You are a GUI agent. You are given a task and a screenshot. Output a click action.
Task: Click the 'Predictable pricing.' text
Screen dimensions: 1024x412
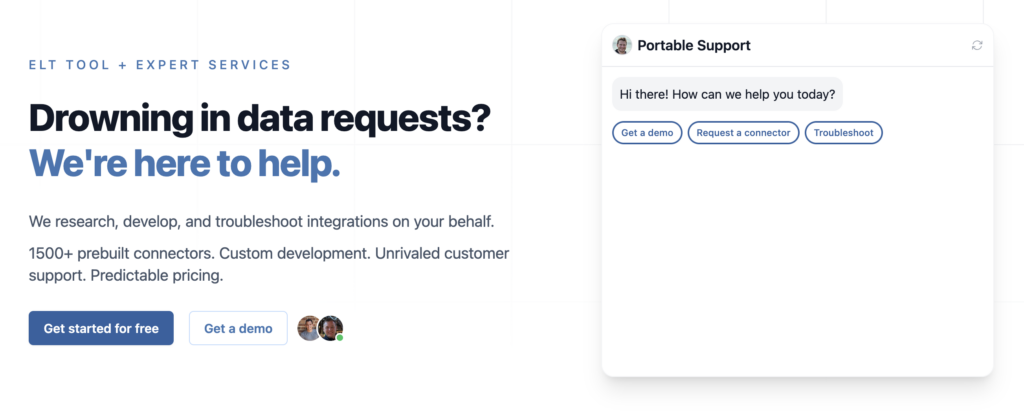coord(156,275)
